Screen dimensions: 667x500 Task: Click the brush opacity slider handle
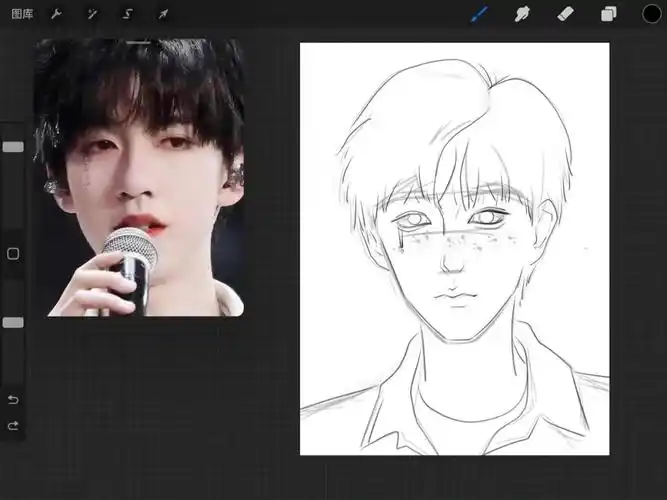pos(13,323)
